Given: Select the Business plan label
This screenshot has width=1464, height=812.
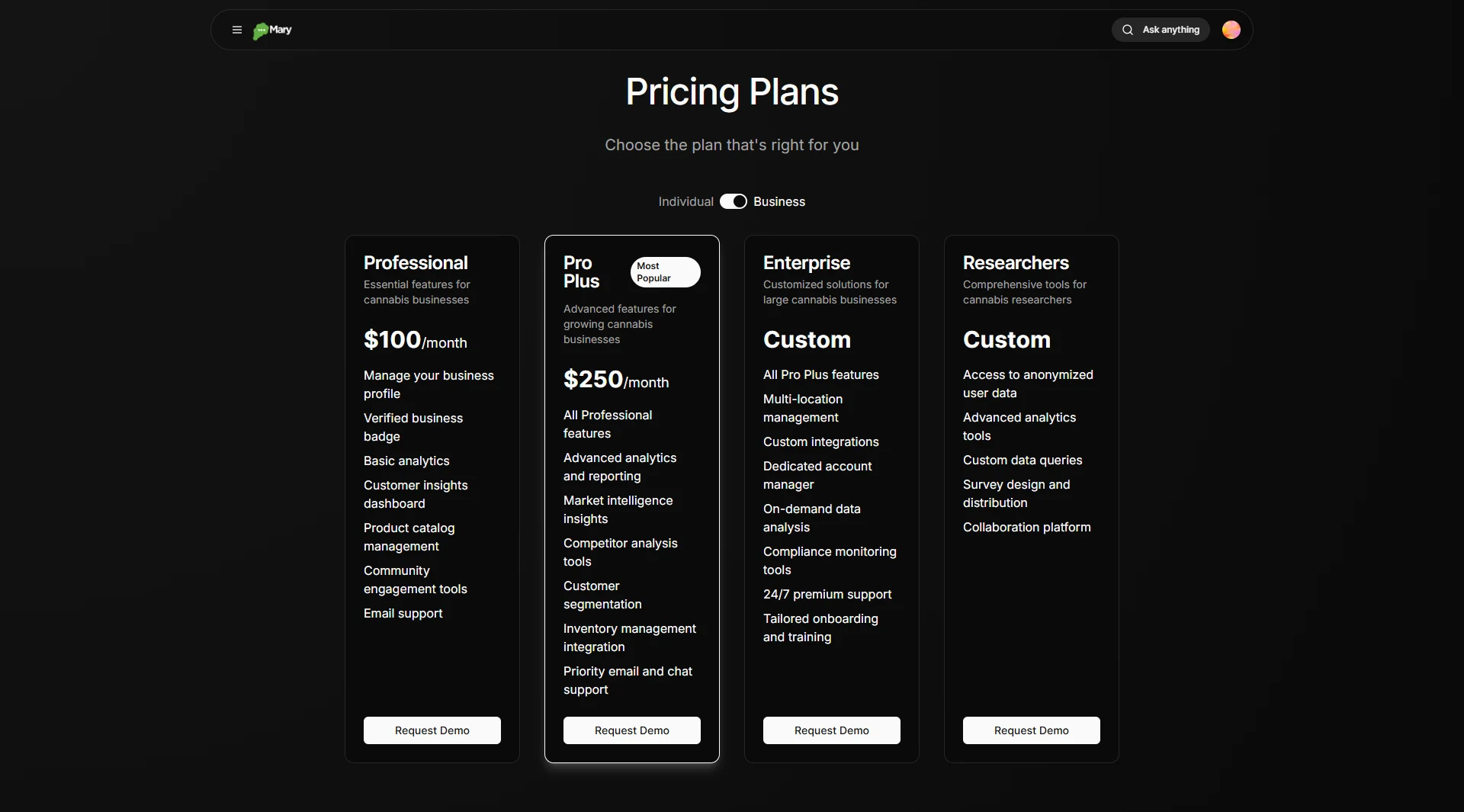Looking at the screenshot, I should (x=779, y=201).
